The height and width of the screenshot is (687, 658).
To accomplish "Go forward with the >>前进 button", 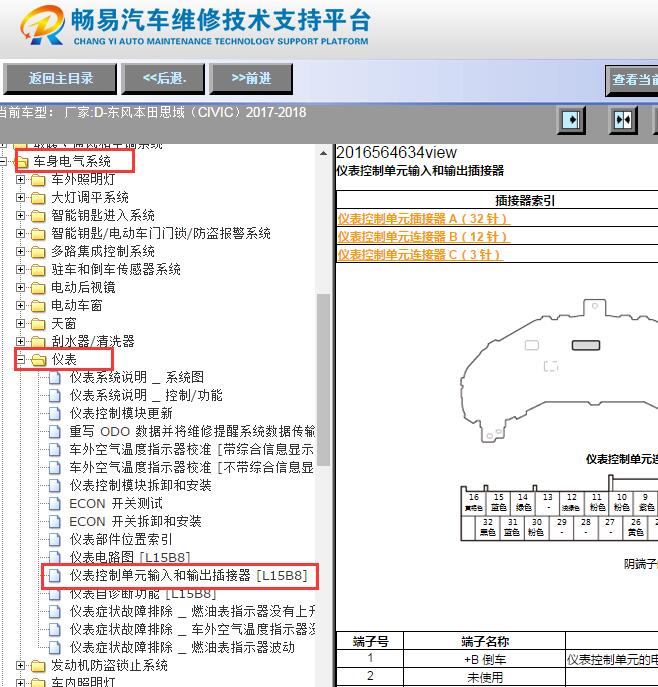I will point(251,79).
